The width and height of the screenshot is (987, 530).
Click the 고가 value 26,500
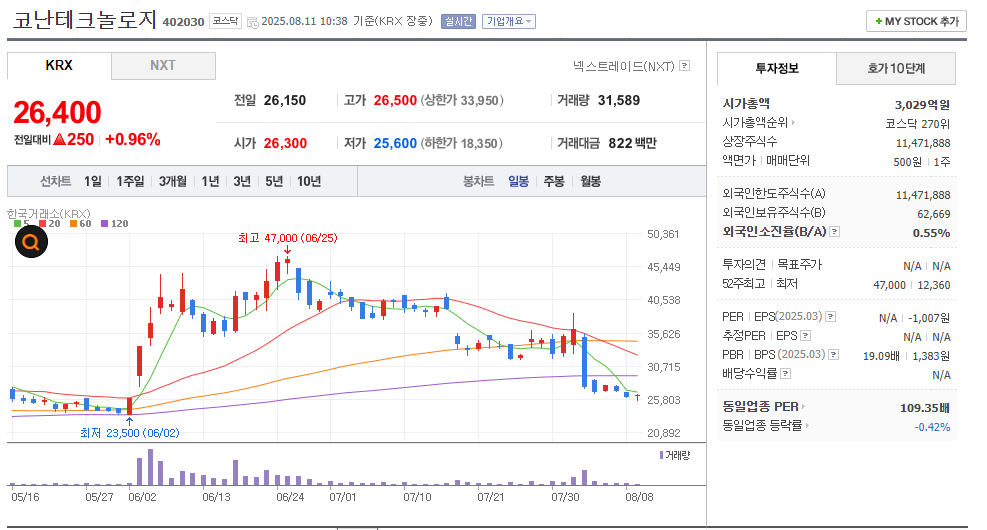395,101
